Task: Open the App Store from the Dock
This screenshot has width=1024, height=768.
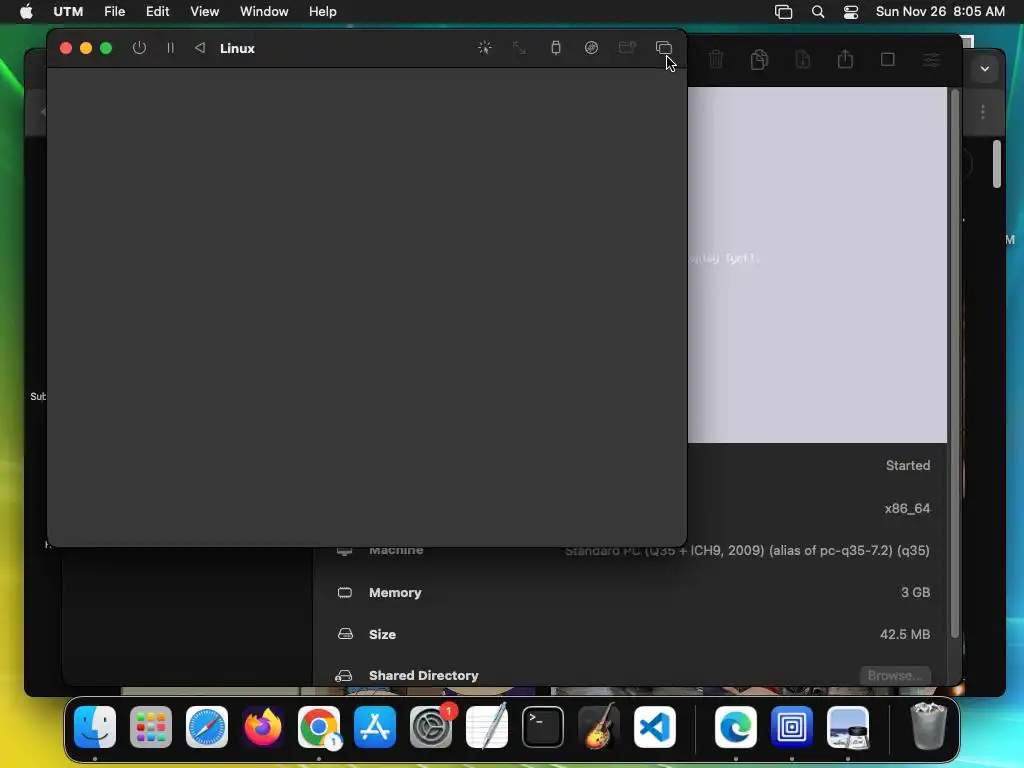Action: click(x=375, y=727)
